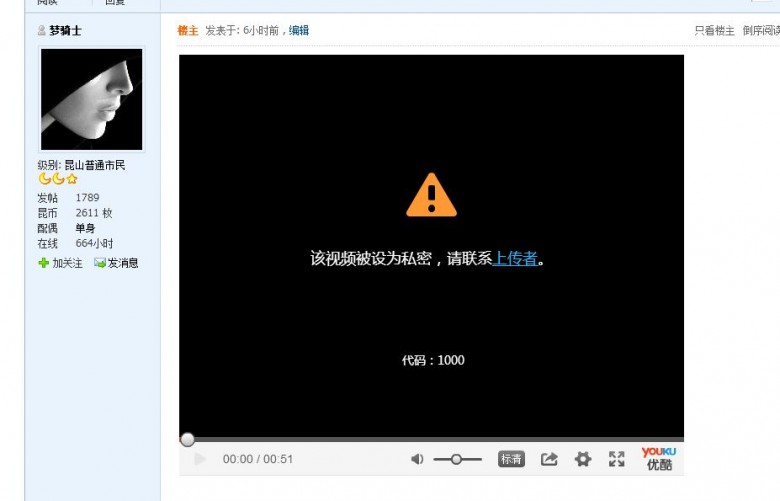Image resolution: width=780 pixels, height=501 pixels.
Task: Adjust the volume slider knob
Action: (456, 459)
